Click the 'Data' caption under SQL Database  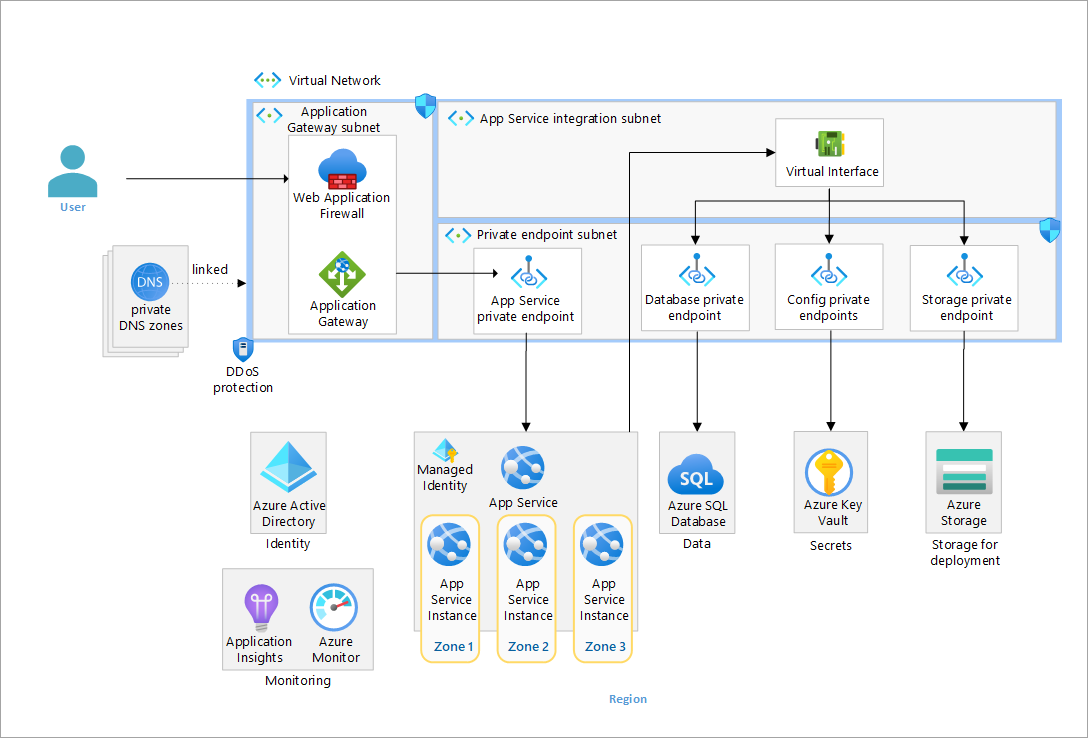[697, 544]
